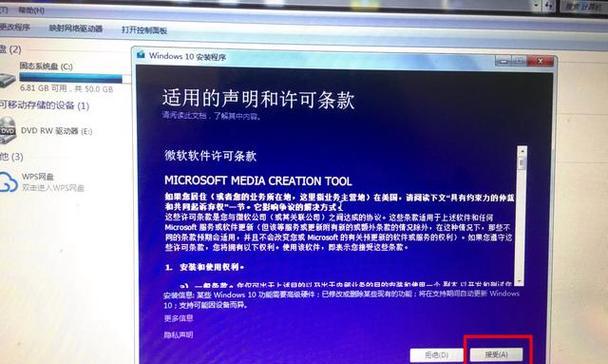Minimize the Windows 10 安装程序 window
This screenshot has width=608, height=364.
tap(504, 61)
